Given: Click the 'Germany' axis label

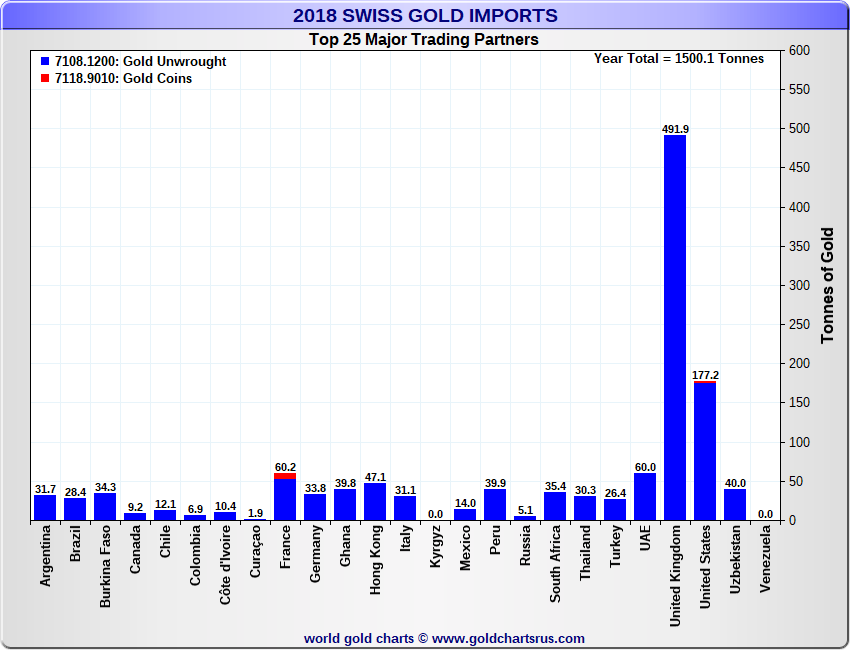Looking at the screenshot, I should pos(315,554).
